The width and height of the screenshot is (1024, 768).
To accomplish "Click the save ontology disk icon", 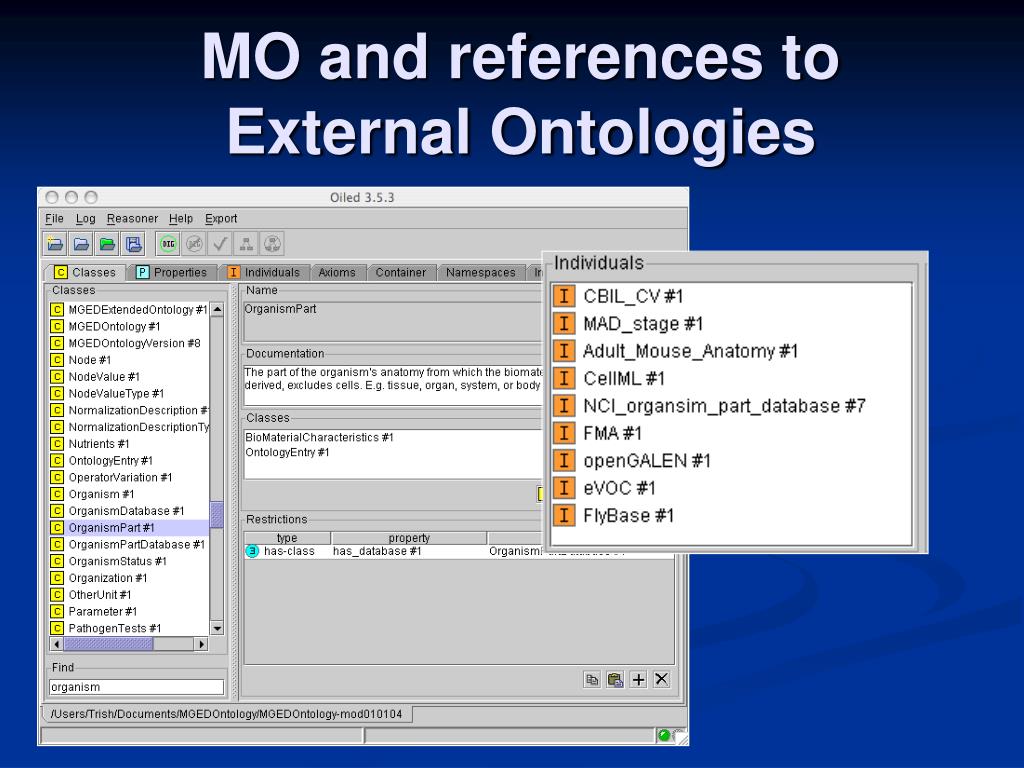I will (134, 244).
